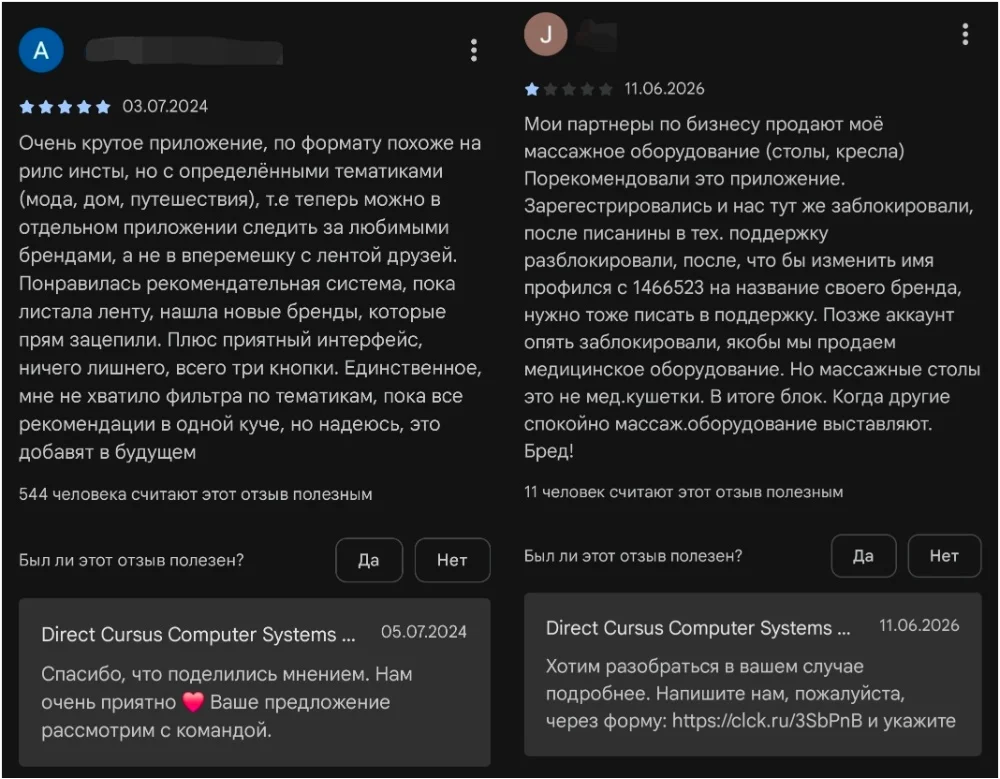The width and height of the screenshot is (1000, 779).
Task: Open the three-dot menu on reviewer A's review
Action: (x=473, y=50)
